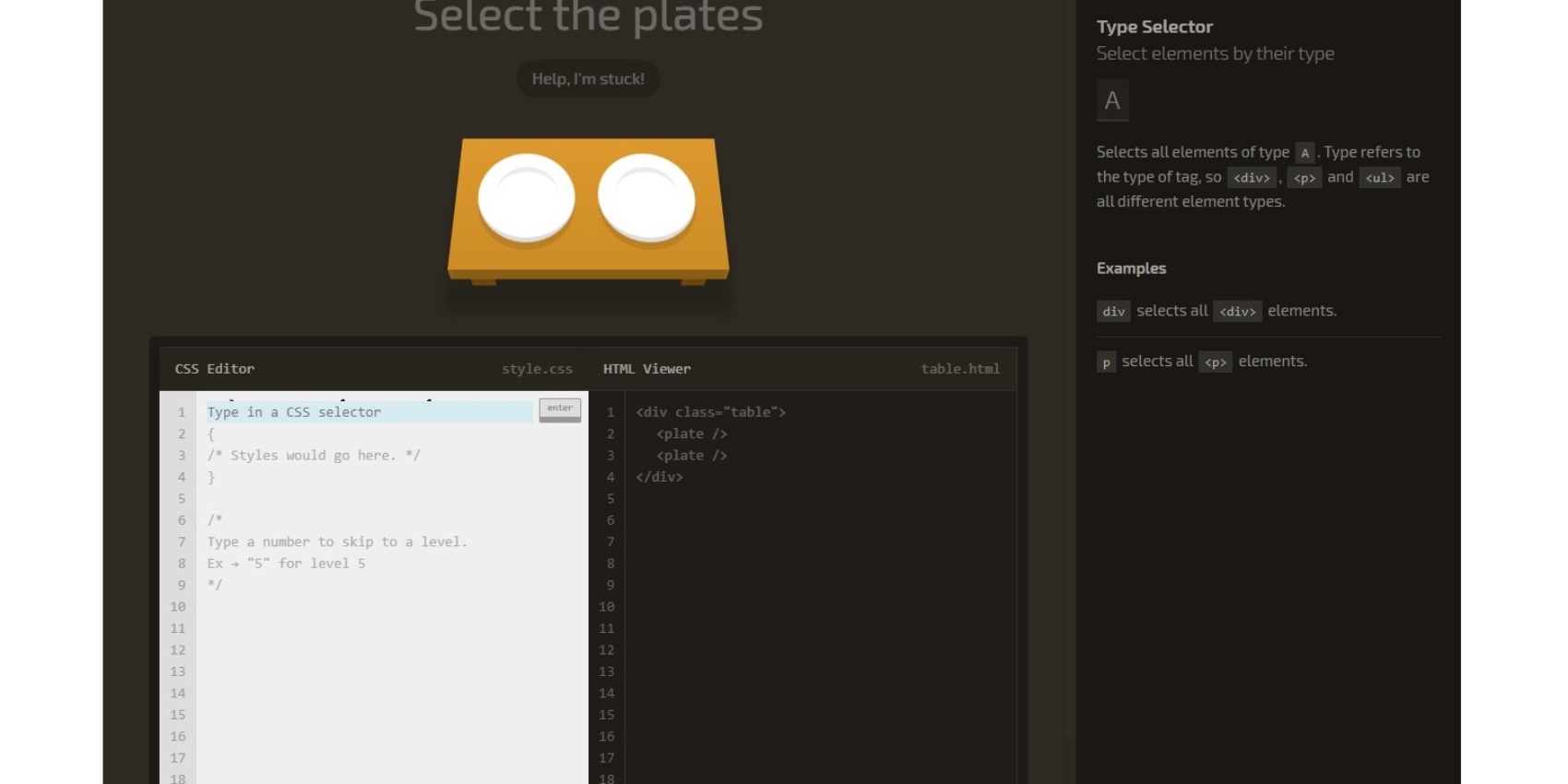
Task: Click "Type a number to skip to a level." text
Action: 338,542
